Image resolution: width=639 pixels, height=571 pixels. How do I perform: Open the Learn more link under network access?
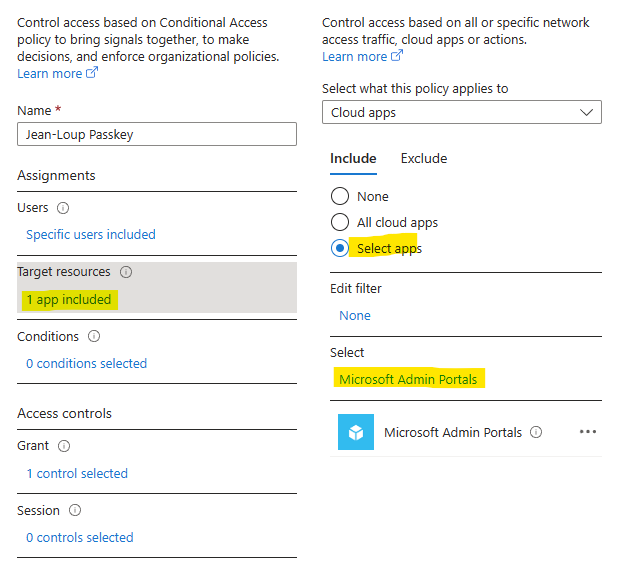(x=355, y=57)
